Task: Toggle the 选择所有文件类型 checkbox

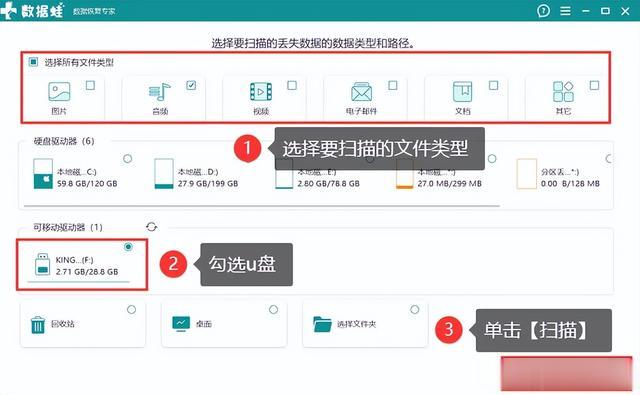Action: pos(33,62)
